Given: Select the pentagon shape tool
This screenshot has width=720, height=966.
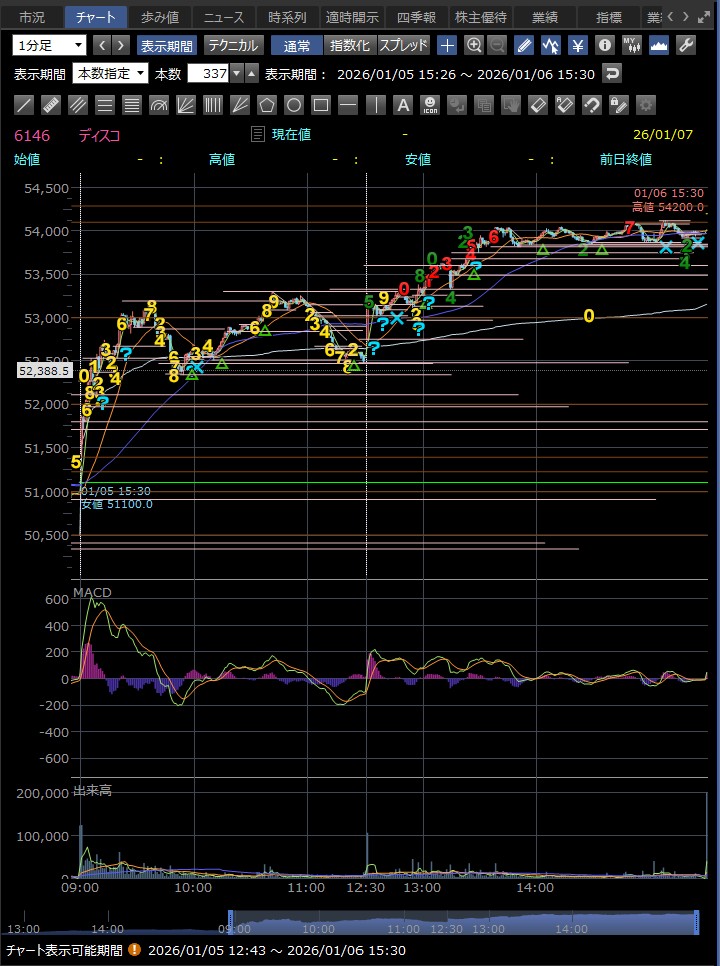Looking at the screenshot, I should tap(266, 105).
